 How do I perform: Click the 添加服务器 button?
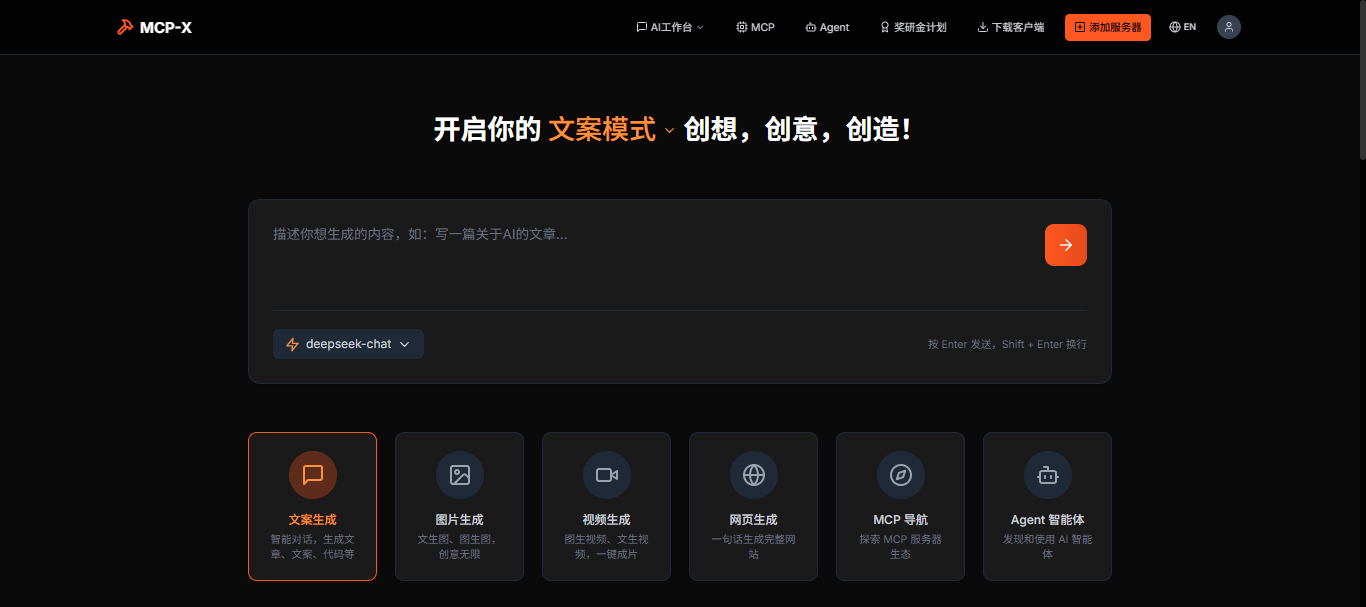pyautogui.click(x=1107, y=27)
